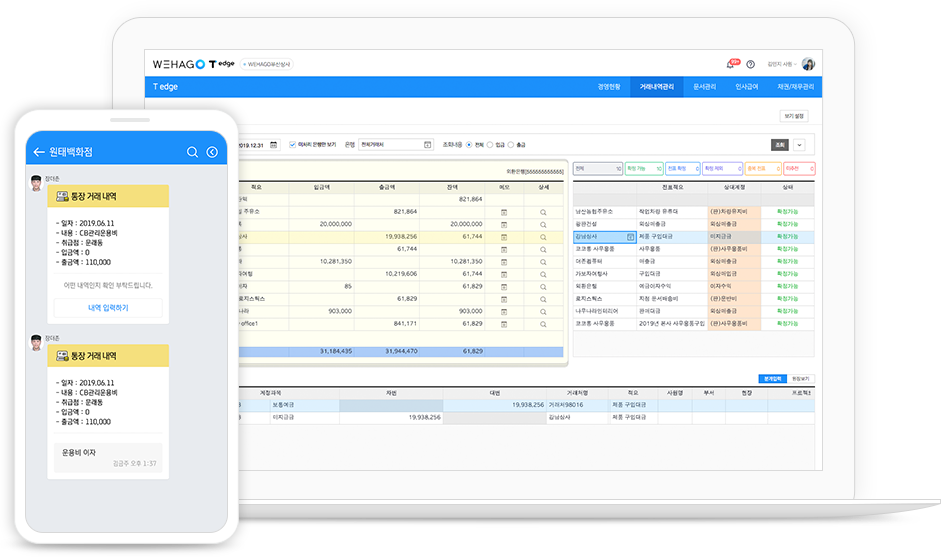Tap the 내역 입력하기 button

click(x=108, y=307)
